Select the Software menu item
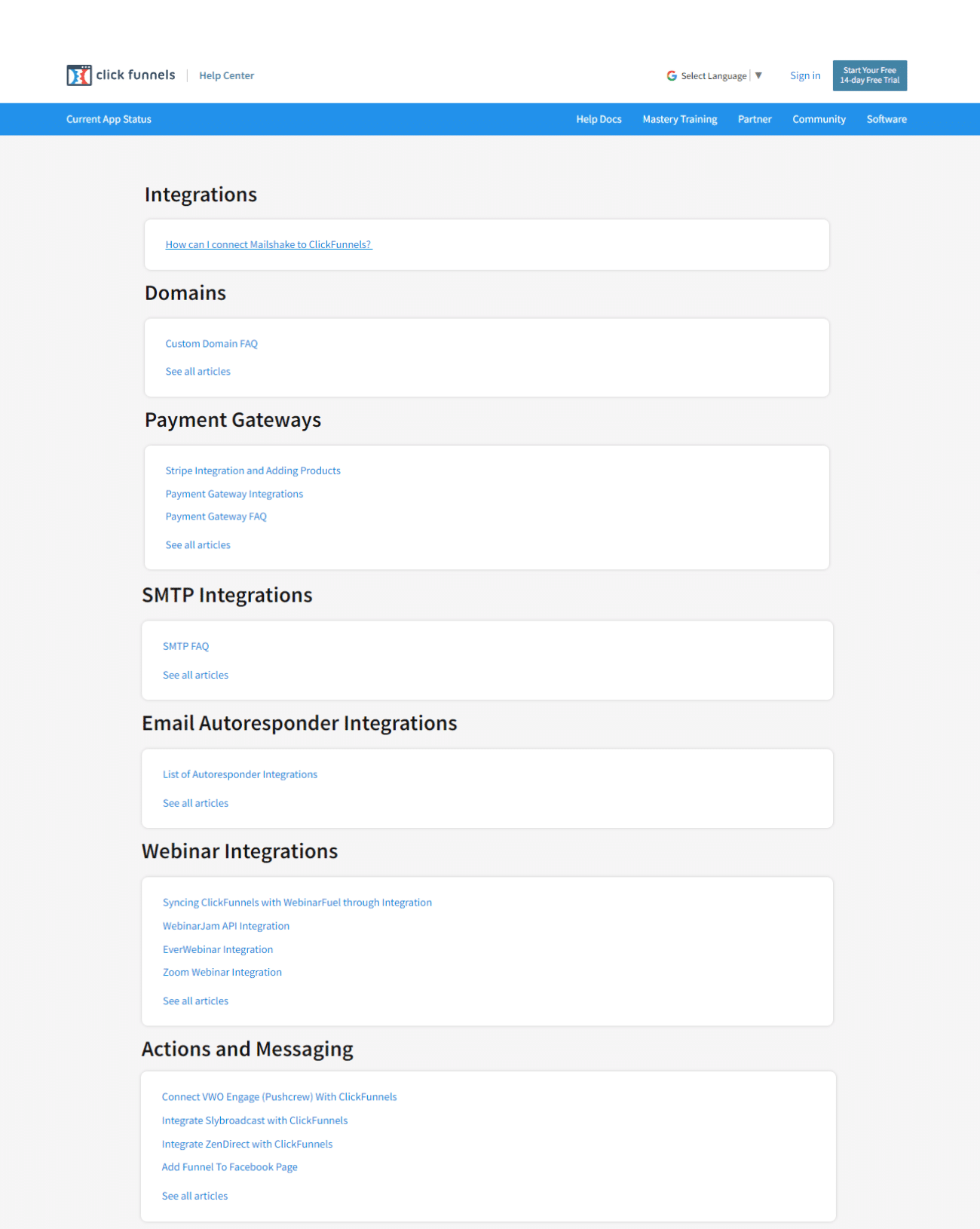This screenshot has width=980, height=1229. pos(887,119)
